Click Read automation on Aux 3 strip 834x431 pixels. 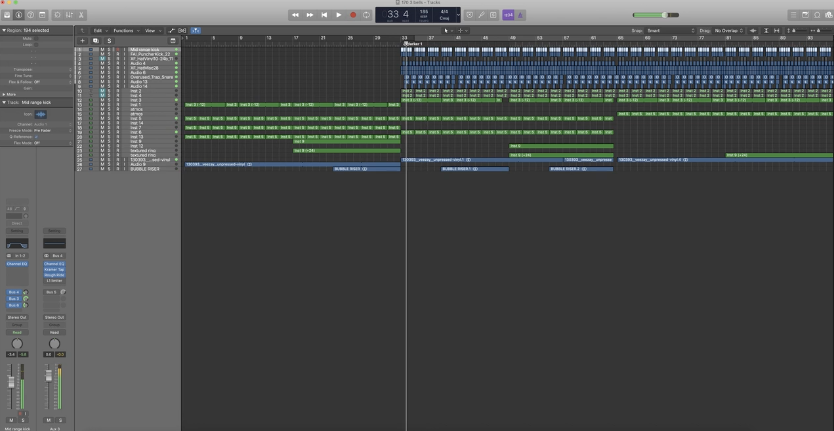[x=54, y=332]
